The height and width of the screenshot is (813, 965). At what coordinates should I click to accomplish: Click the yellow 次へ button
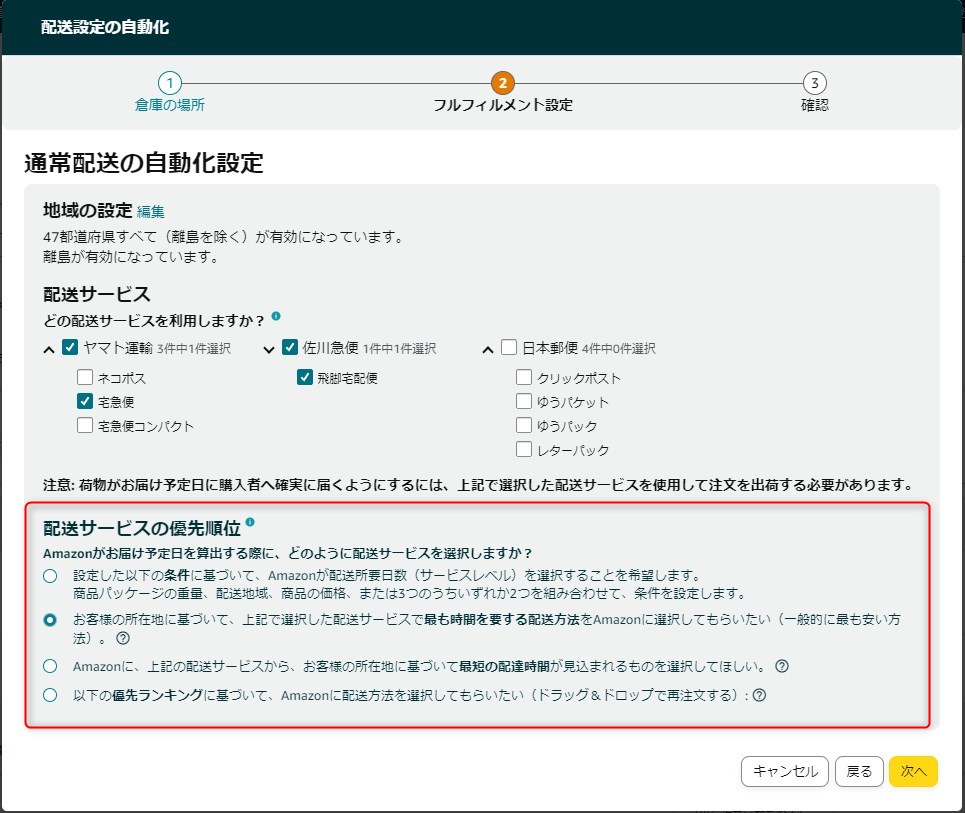(913, 771)
